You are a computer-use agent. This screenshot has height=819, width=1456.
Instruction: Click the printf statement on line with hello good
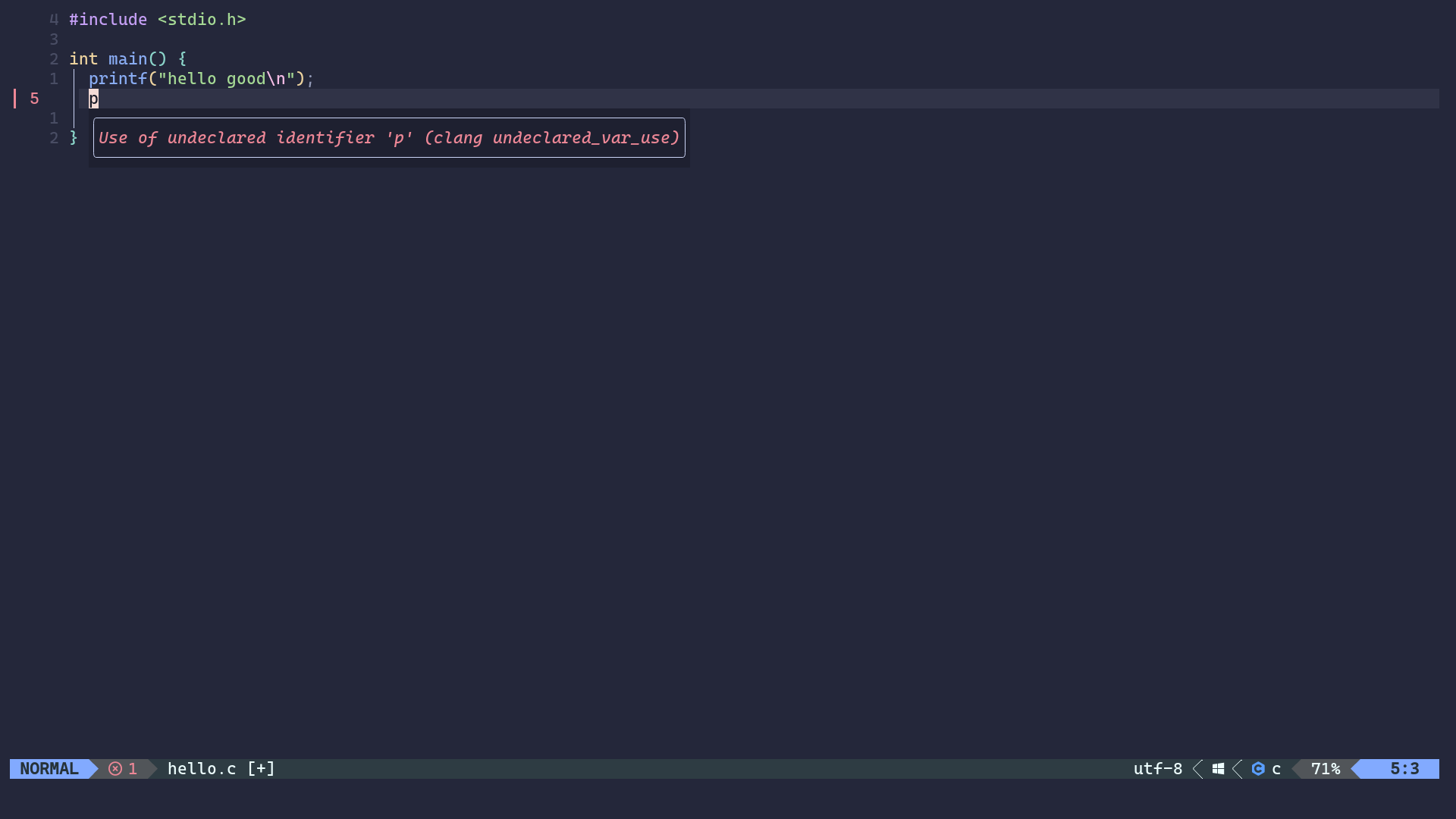pos(200,79)
